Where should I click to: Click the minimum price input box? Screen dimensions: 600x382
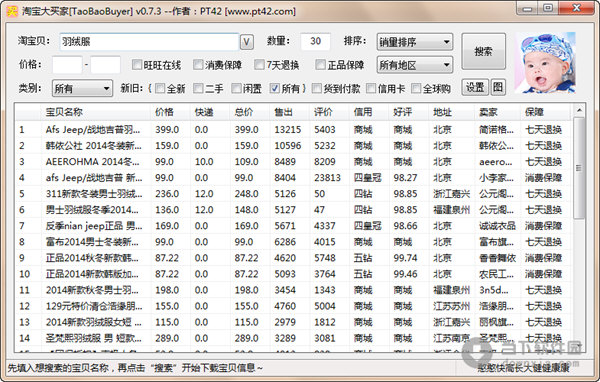pyautogui.click(x=67, y=65)
